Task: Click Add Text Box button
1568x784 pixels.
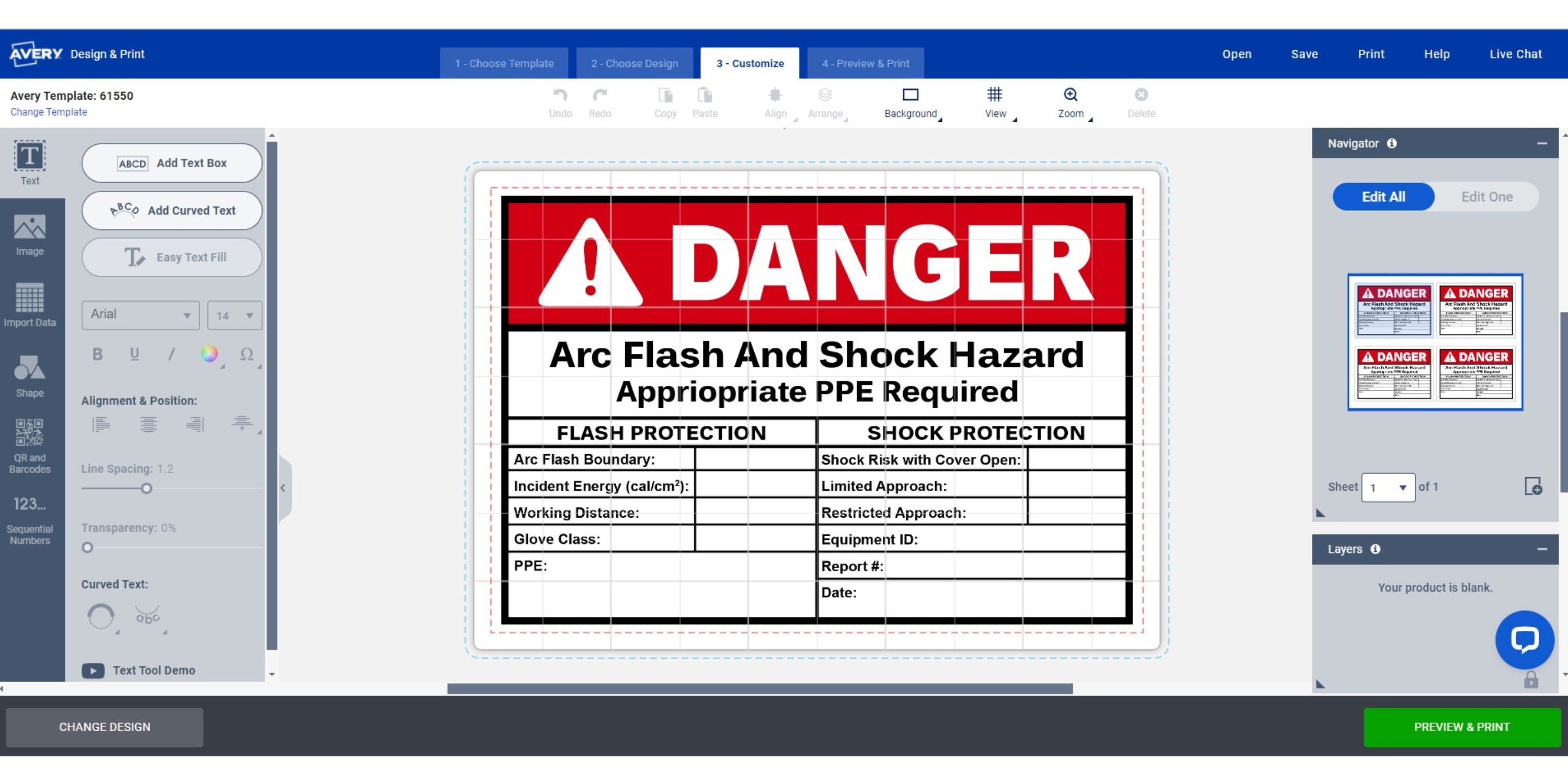Action: point(171,163)
